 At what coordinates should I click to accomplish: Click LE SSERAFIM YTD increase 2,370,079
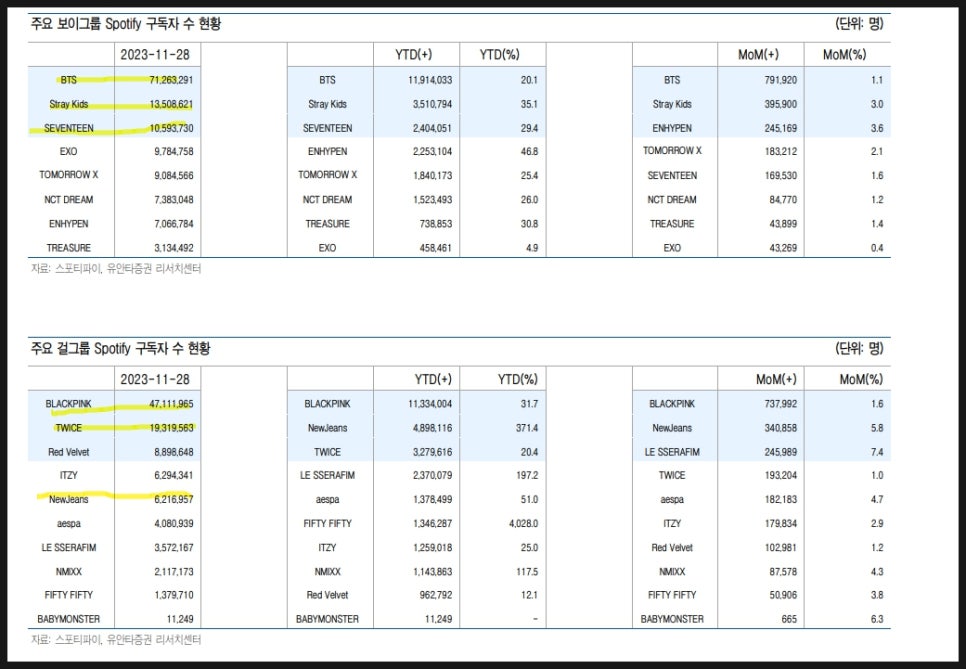point(432,476)
